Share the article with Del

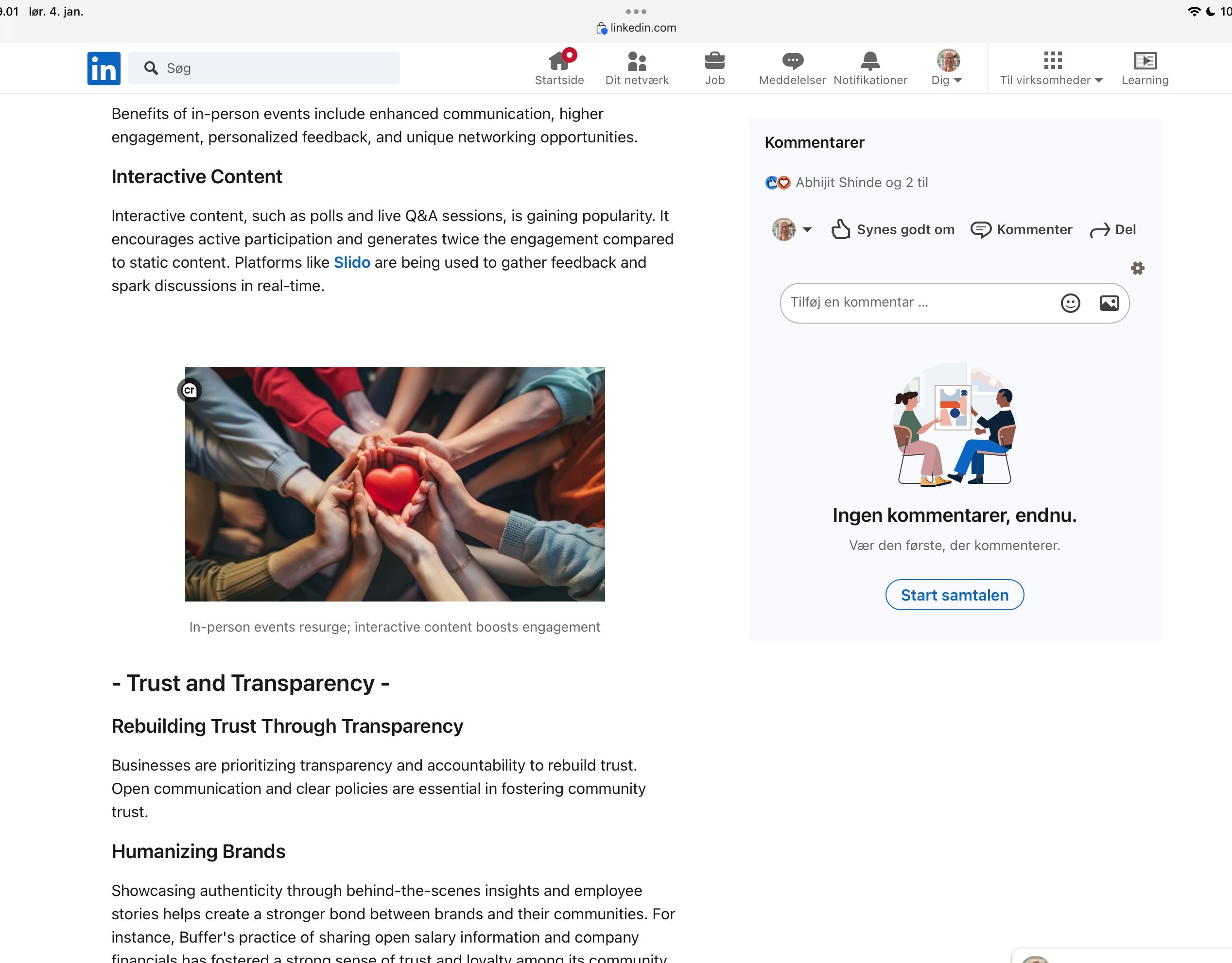click(x=1113, y=230)
